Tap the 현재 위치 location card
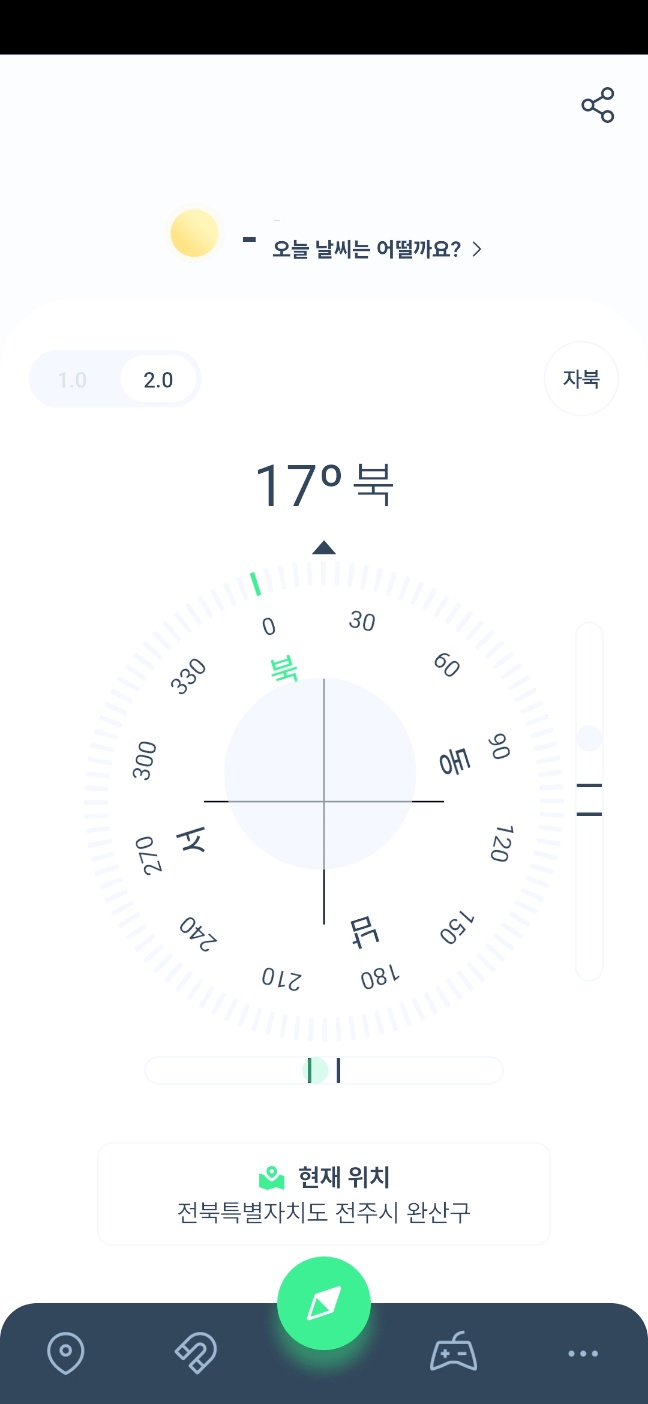 [x=324, y=1194]
